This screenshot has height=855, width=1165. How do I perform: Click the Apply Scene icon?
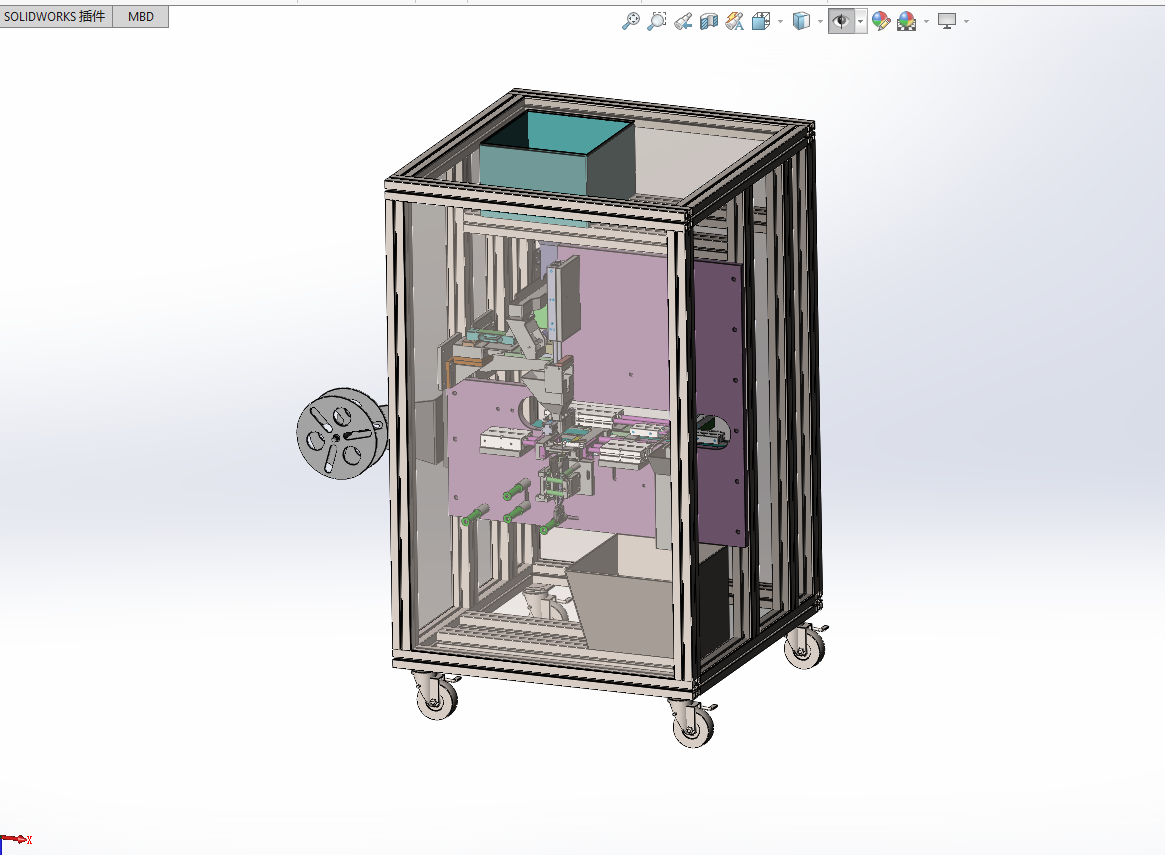coord(906,22)
